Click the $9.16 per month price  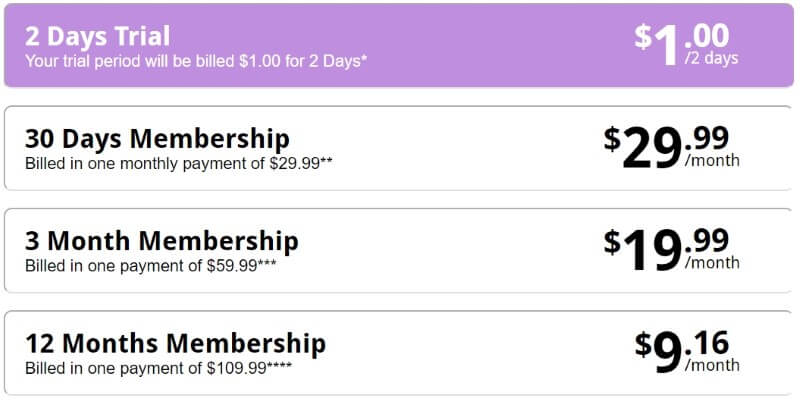687,352
